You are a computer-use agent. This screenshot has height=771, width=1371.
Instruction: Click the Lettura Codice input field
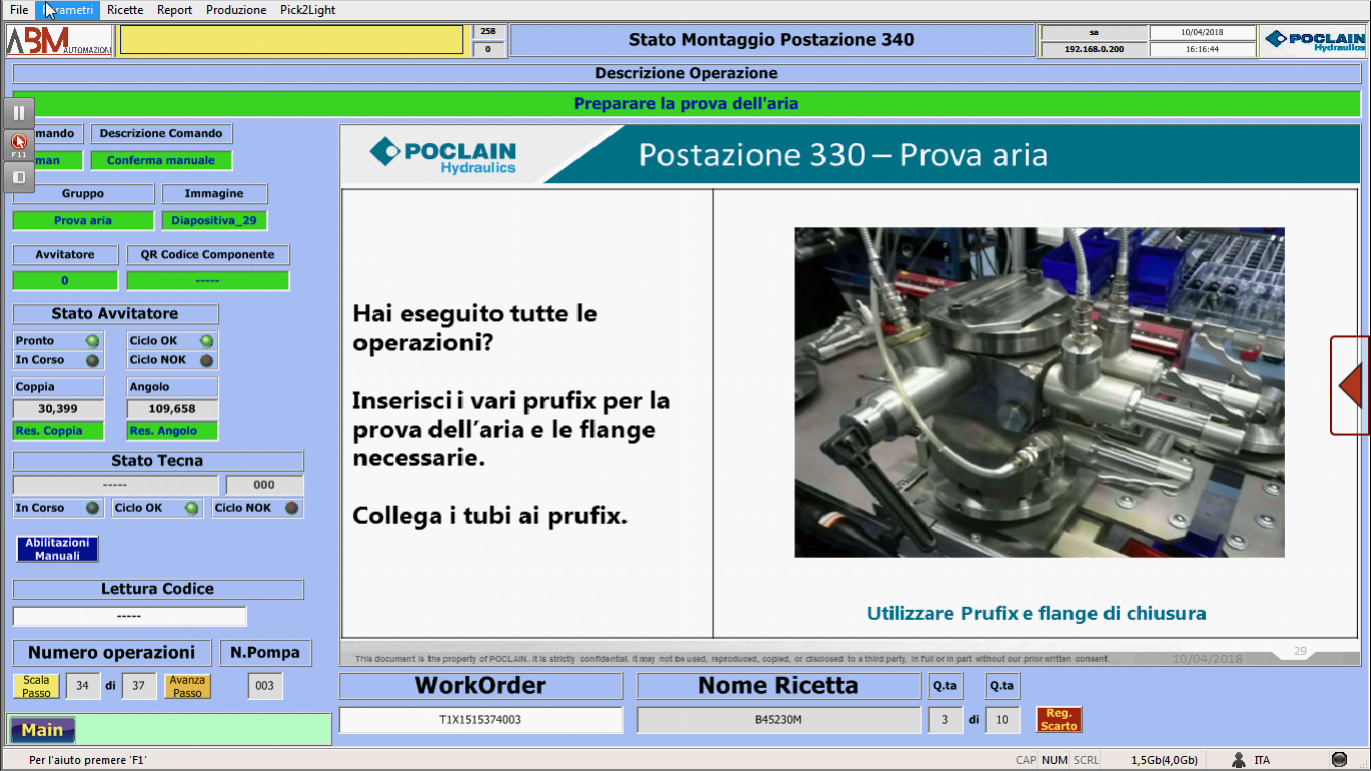(129, 616)
